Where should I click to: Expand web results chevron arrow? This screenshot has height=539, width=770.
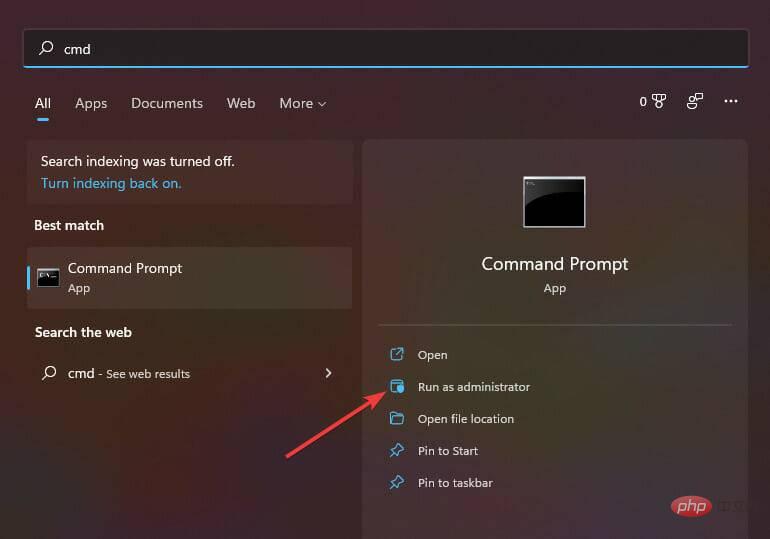tap(328, 373)
